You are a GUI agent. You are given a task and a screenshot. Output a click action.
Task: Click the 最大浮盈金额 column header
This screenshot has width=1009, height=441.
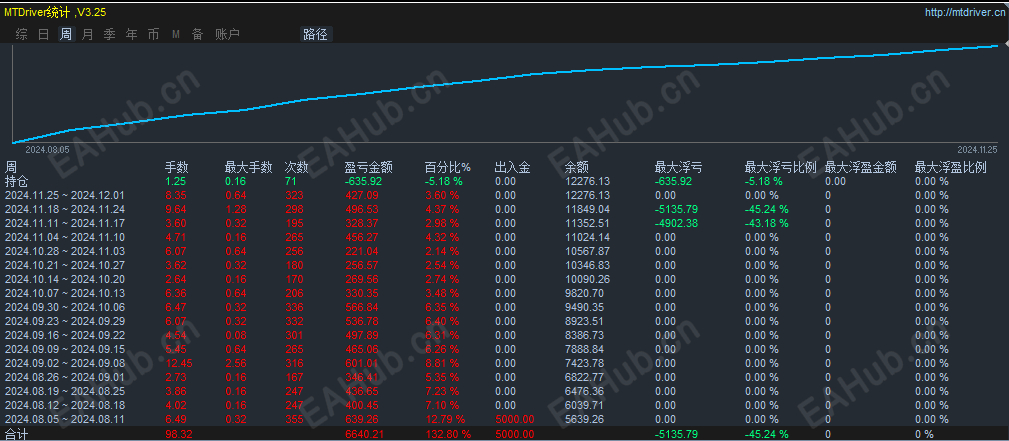pos(860,167)
